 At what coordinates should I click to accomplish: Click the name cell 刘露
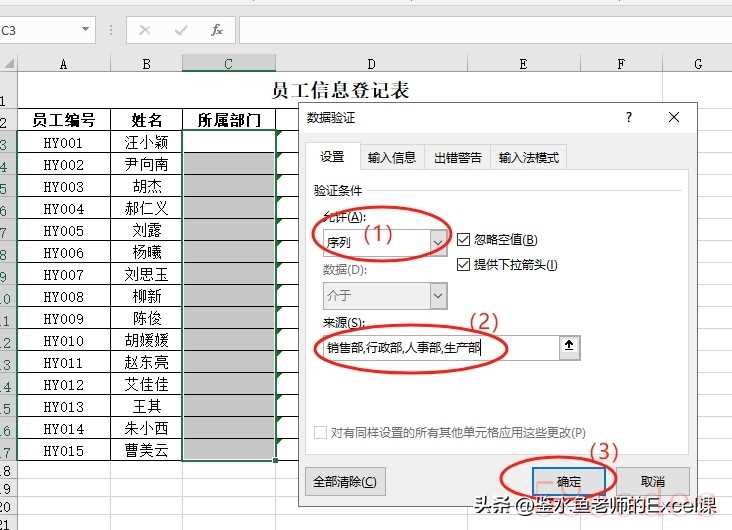tap(146, 230)
